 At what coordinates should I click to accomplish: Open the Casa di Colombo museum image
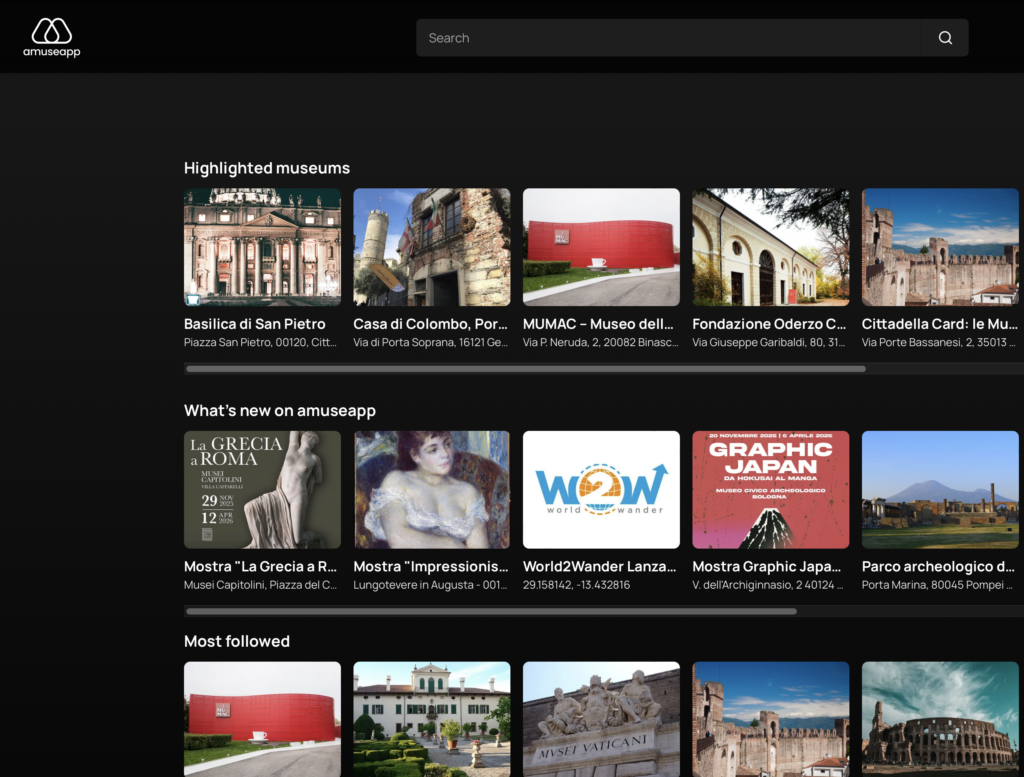pyautogui.click(x=432, y=247)
